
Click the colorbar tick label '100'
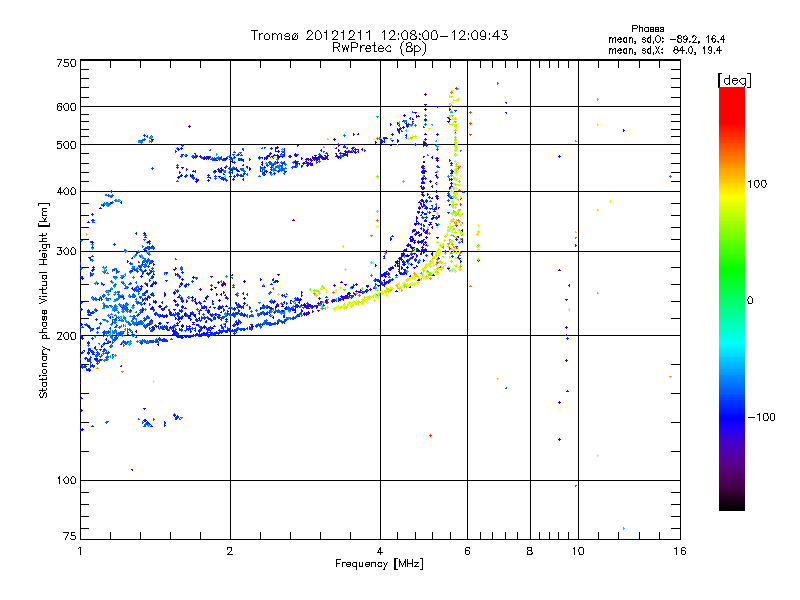(x=757, y=184)
